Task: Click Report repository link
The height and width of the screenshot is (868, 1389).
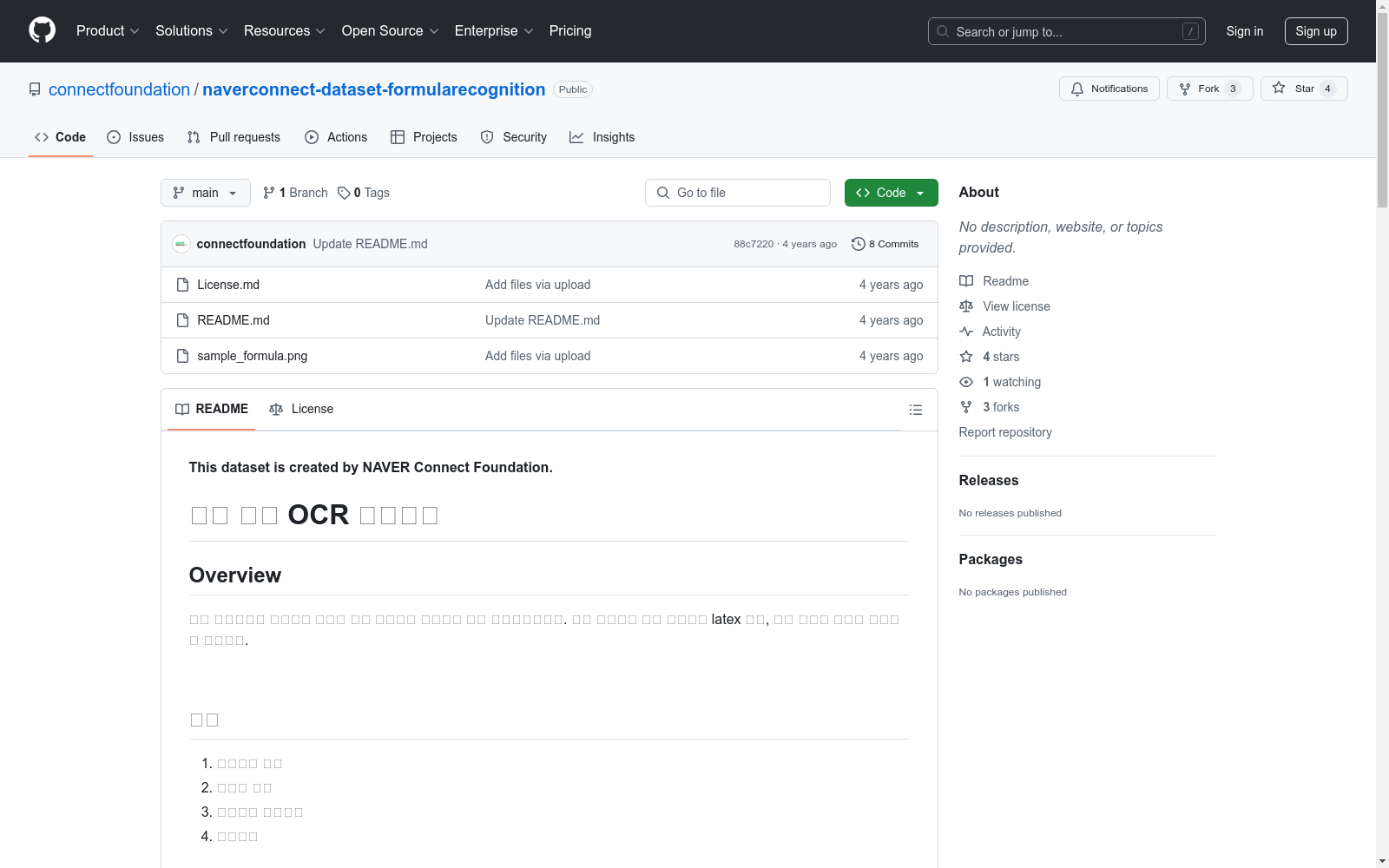Action: (1005, 432)
